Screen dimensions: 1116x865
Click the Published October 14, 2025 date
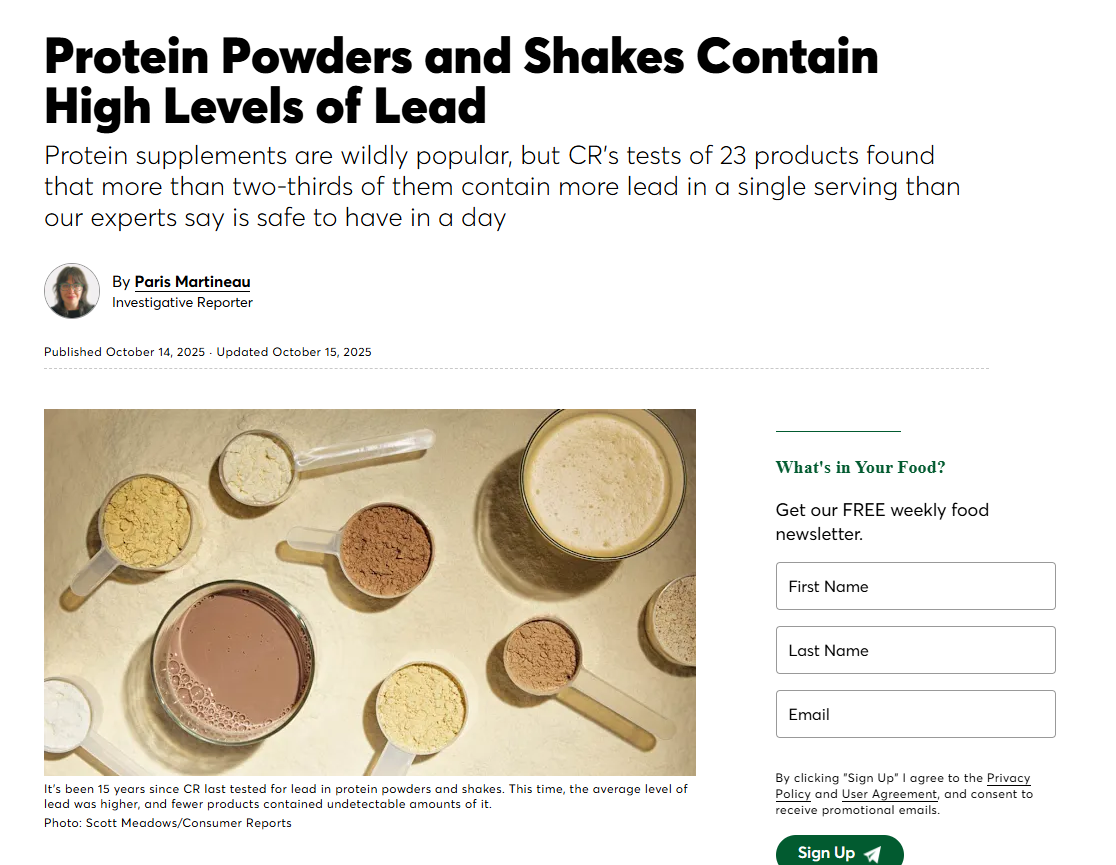click(125, 352)
